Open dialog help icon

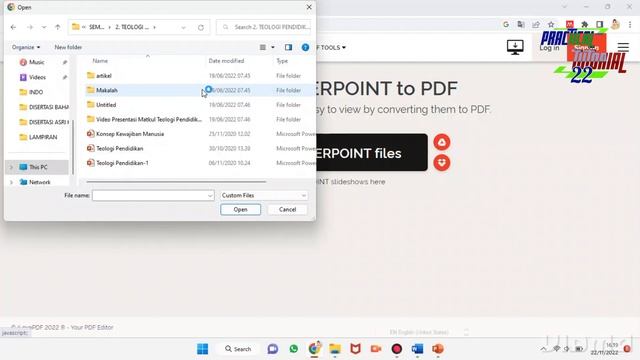305,47
